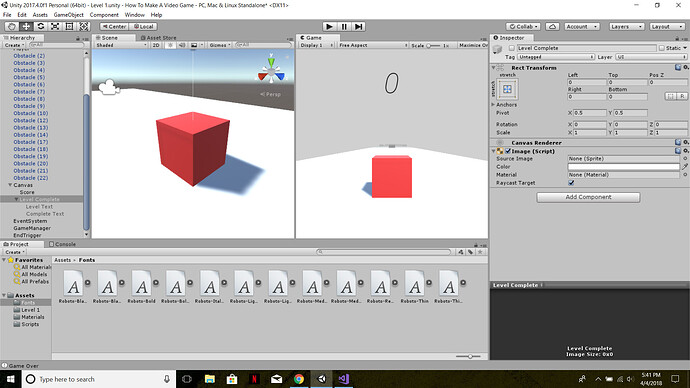This screenshot has height=388, width=690.
Task: Click the Step forward button
Action: tap(359, 26)
